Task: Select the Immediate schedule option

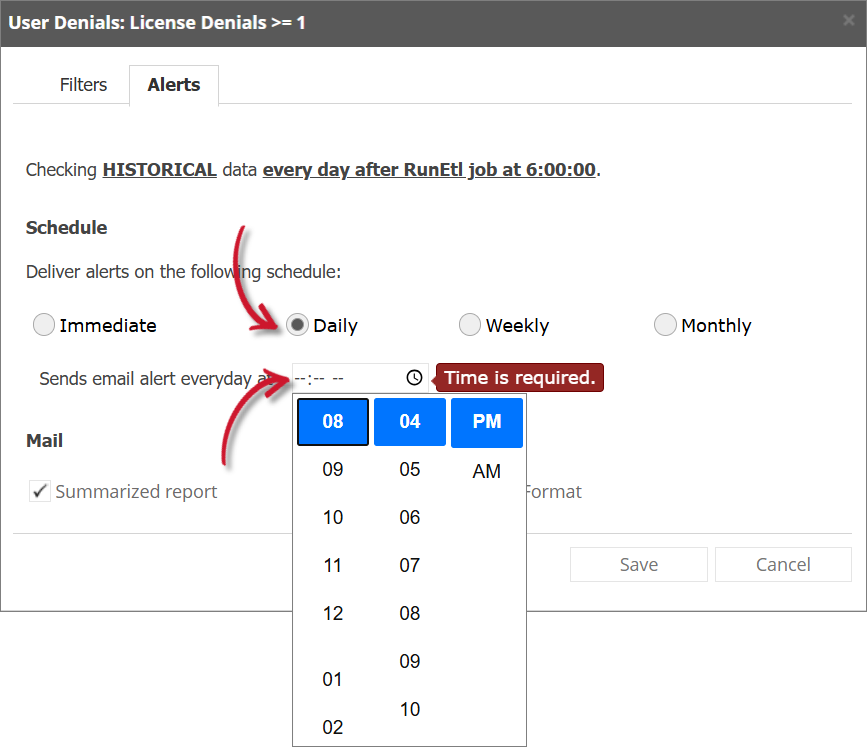Action: click(x=44, y=324)
